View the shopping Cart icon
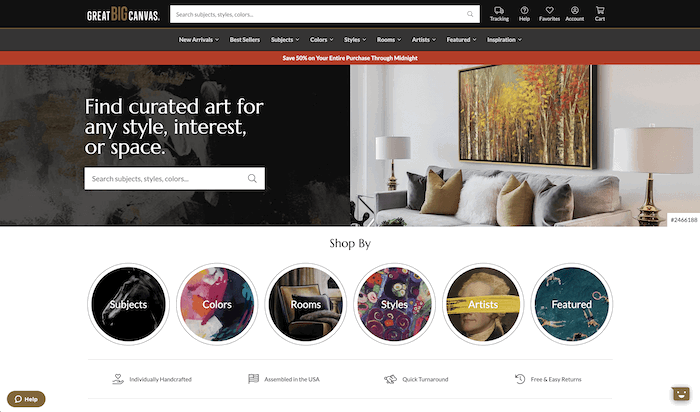The width and height of the screenshot is (700, 412). [600, 10]
